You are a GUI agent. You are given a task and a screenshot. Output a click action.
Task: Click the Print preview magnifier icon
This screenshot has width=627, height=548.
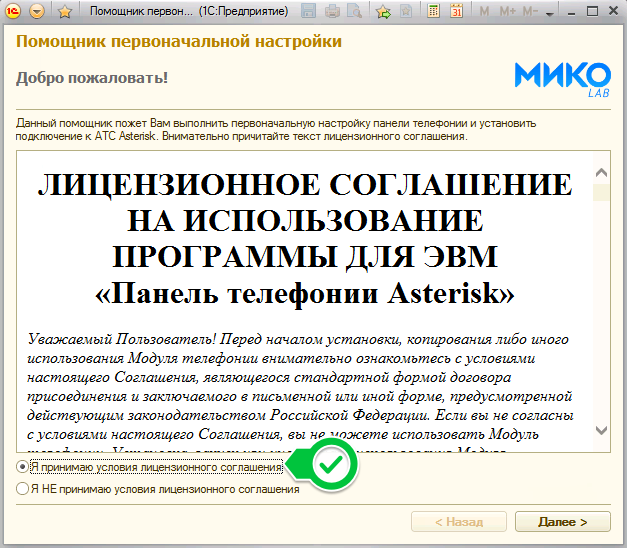pos(355,12)
